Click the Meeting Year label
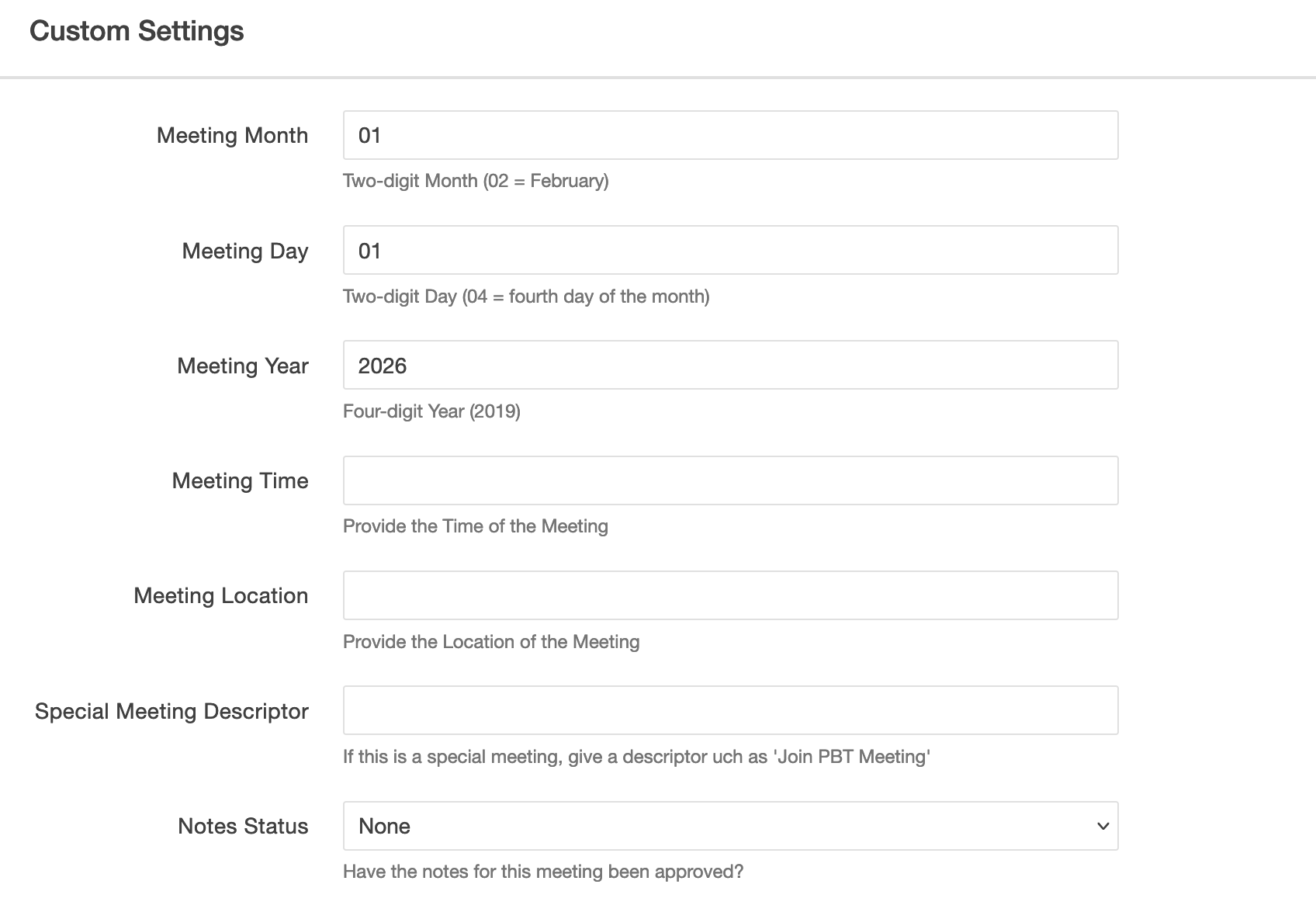Screen dimensions: 1316x919 243,366
